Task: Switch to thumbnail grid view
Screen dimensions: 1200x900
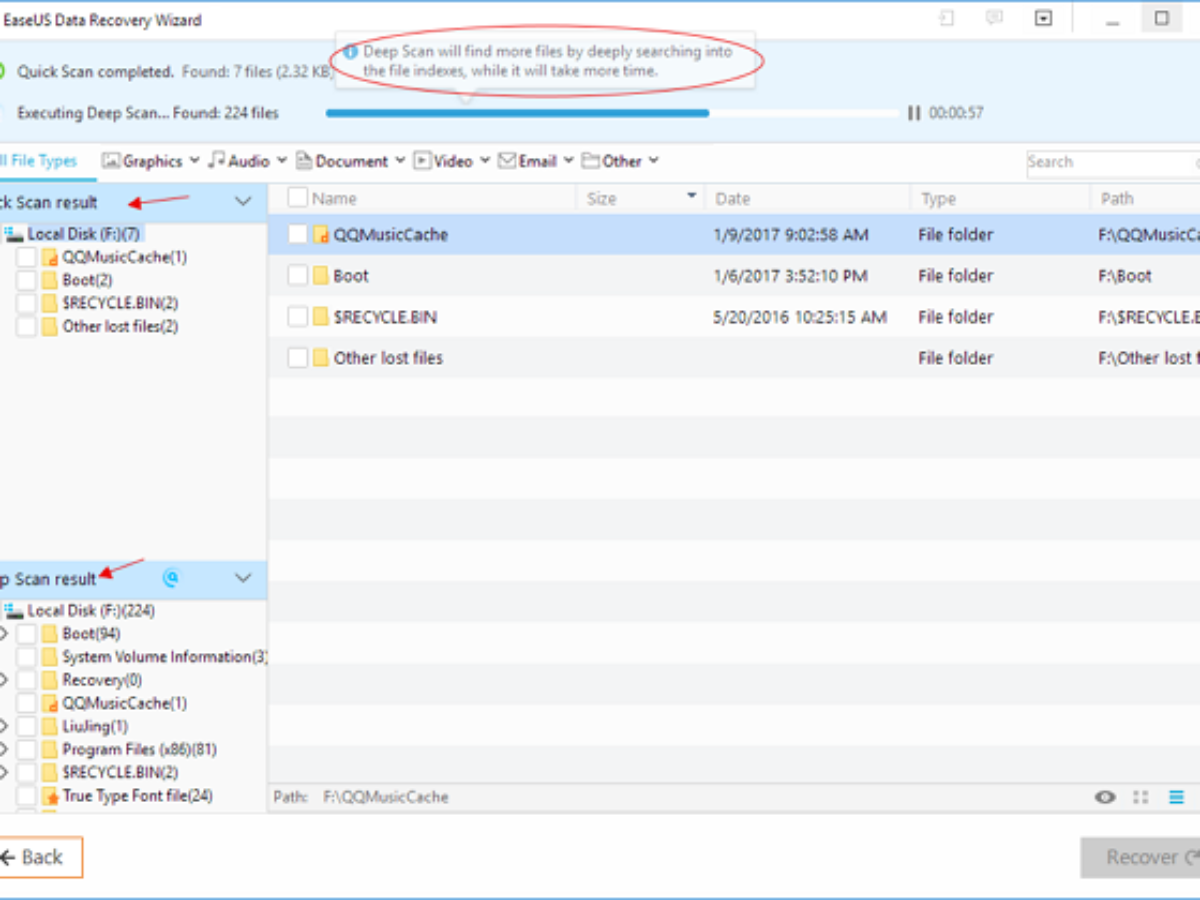Action: (1140, 797)
